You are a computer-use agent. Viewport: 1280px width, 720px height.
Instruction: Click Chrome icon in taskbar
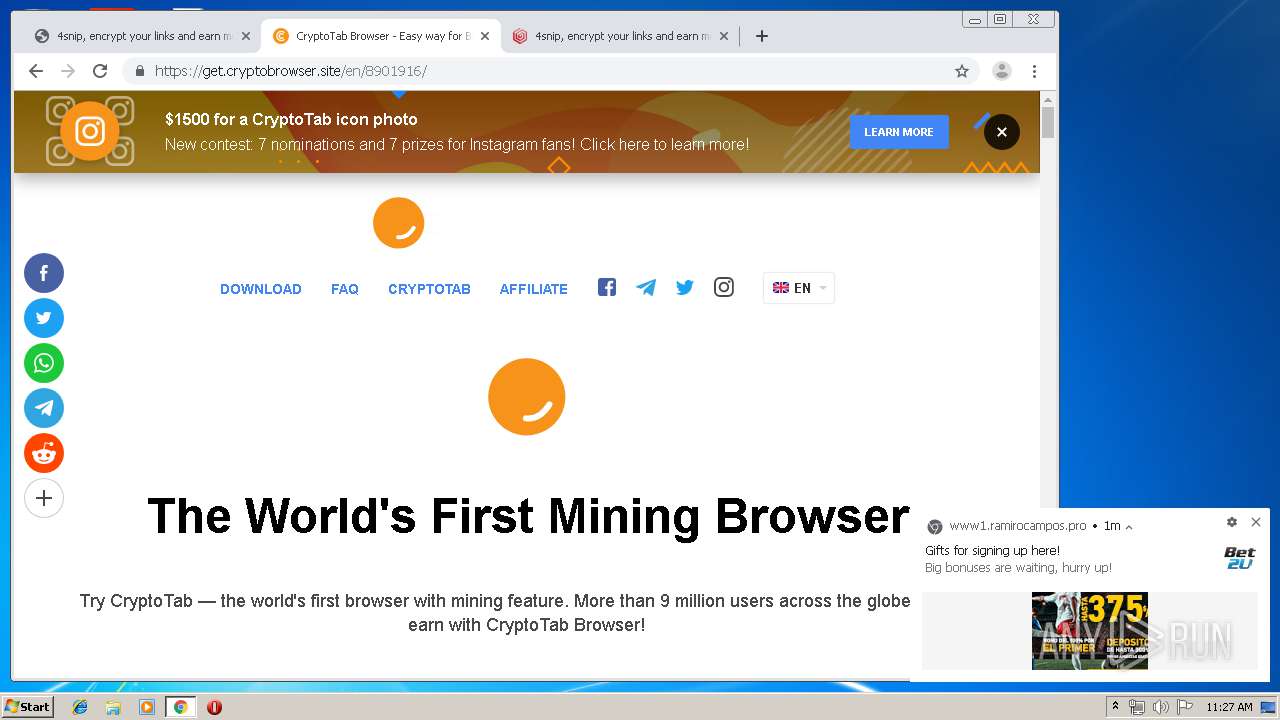tap(180, 707)
